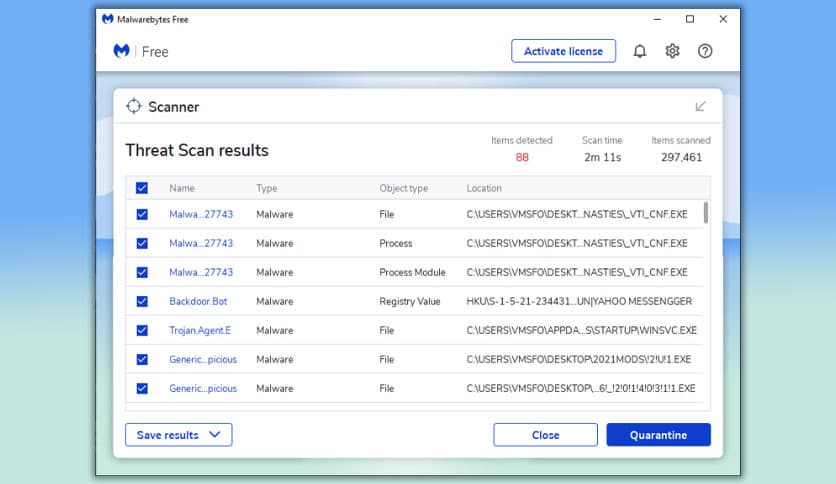Screen dimensions: 836x484
Task: Maximize the Malwarebytes window
Action: tap(690, 19)
